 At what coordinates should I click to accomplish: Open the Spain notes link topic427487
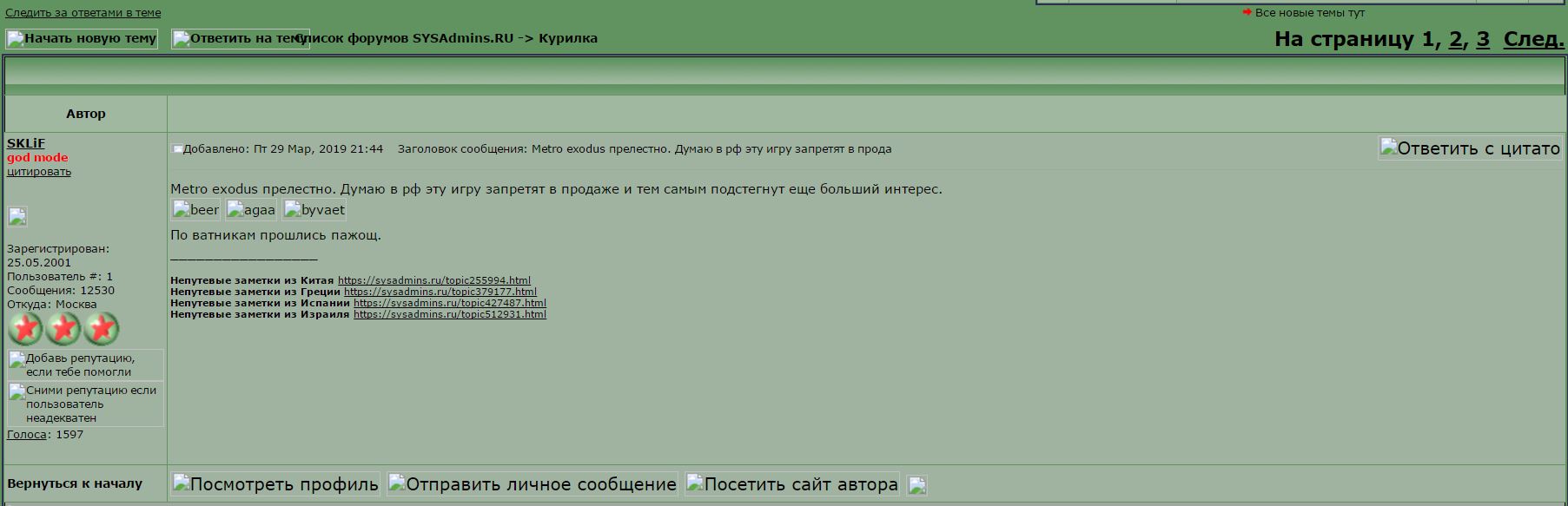click(x=450, y=303)
